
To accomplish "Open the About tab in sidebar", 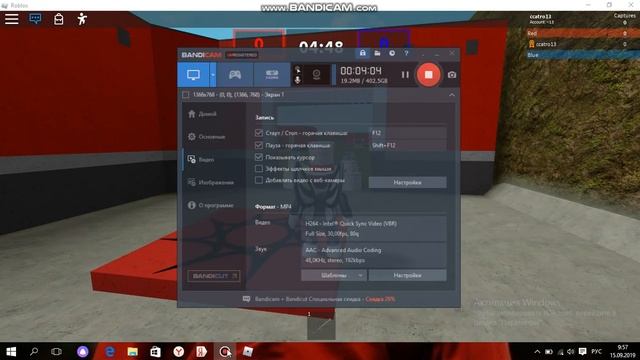I will (x=211, y=205).
